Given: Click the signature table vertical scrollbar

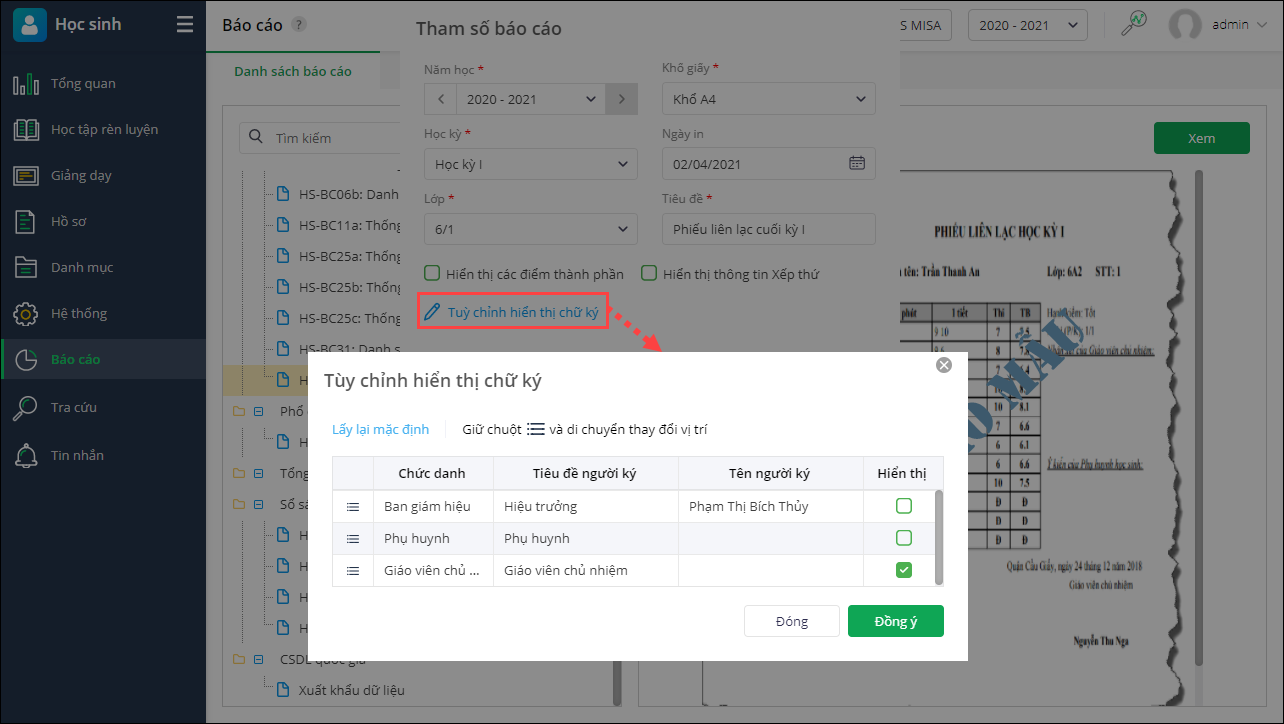Looking at the screenshot, I should (938, 537).
